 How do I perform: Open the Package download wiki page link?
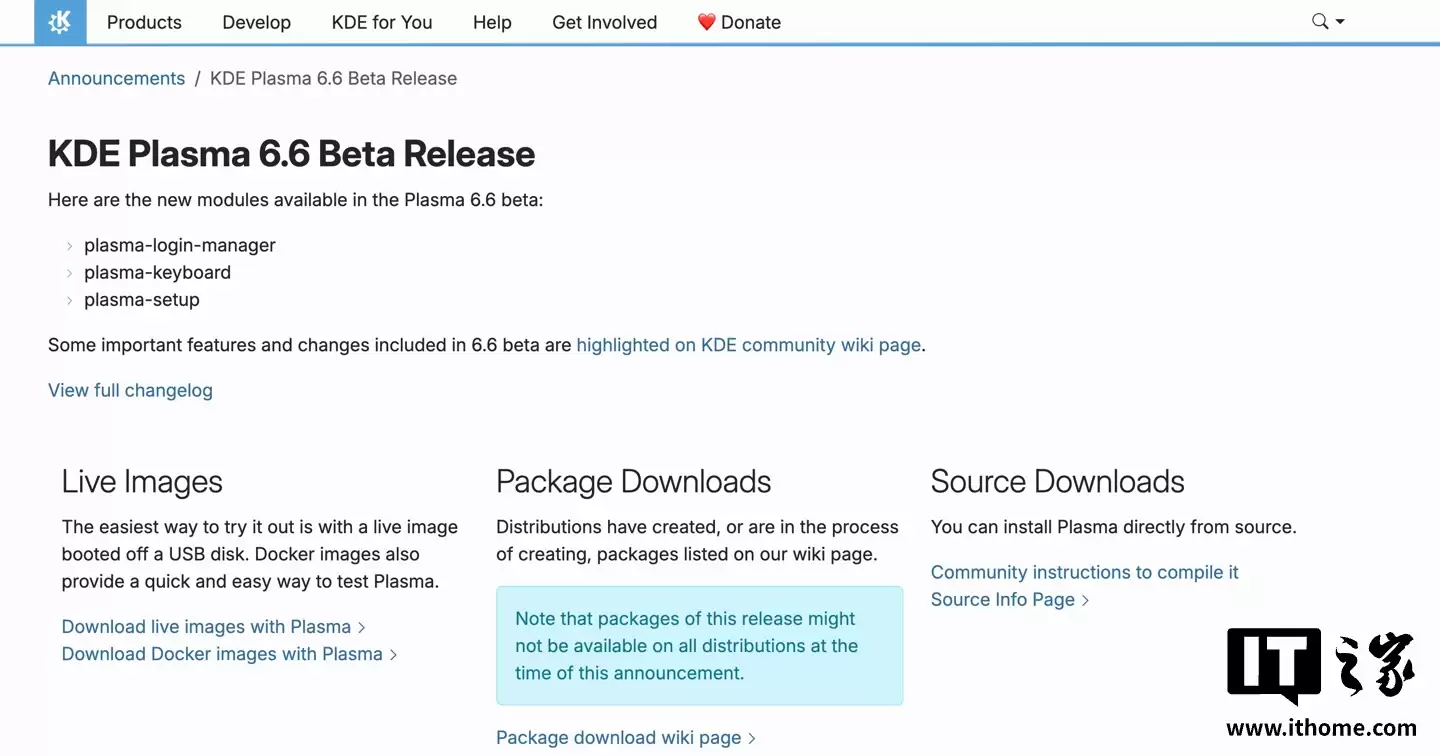[619, 737]
